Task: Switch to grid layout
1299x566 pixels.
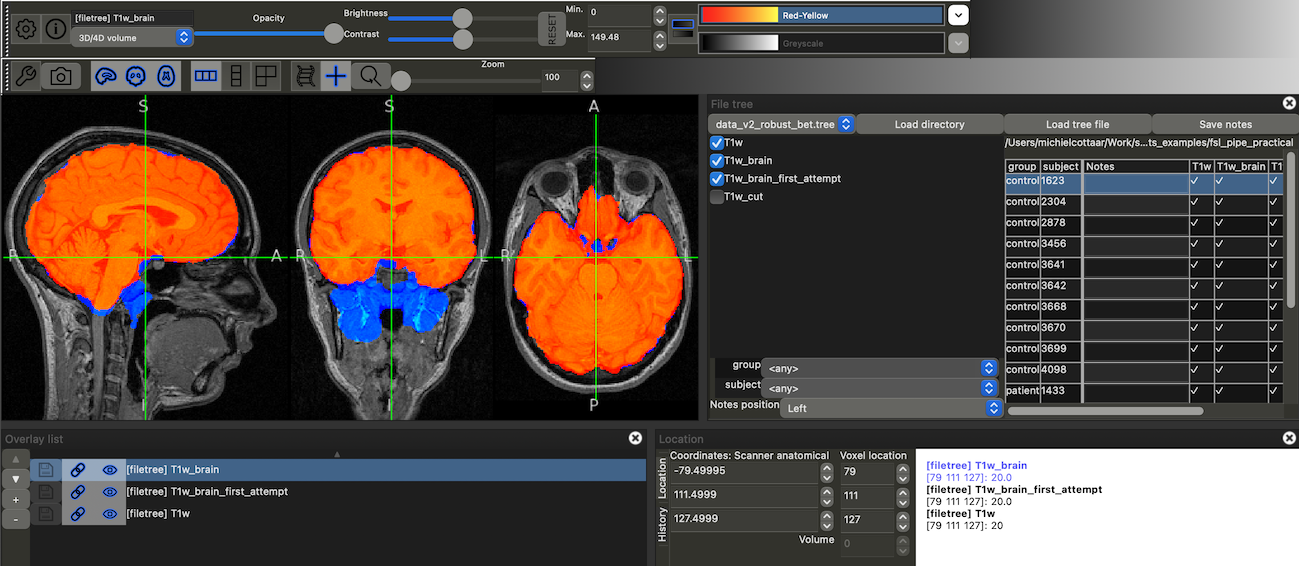Action: tap(266, 77)
